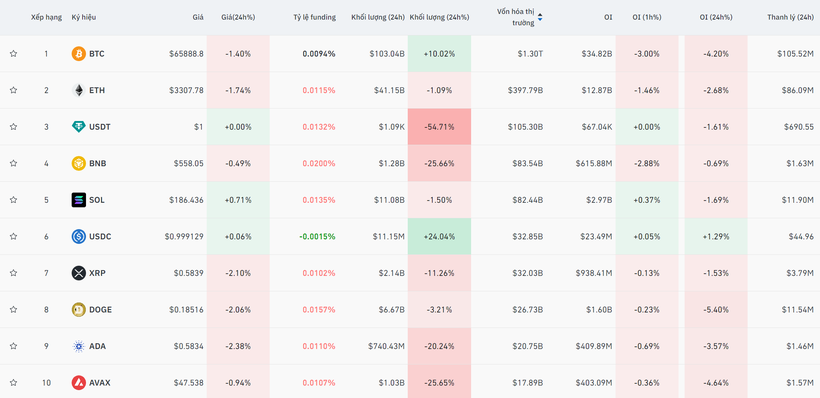Sort by OI (1h%) column header
Viewport: 820px width, 398px height.
647,17
